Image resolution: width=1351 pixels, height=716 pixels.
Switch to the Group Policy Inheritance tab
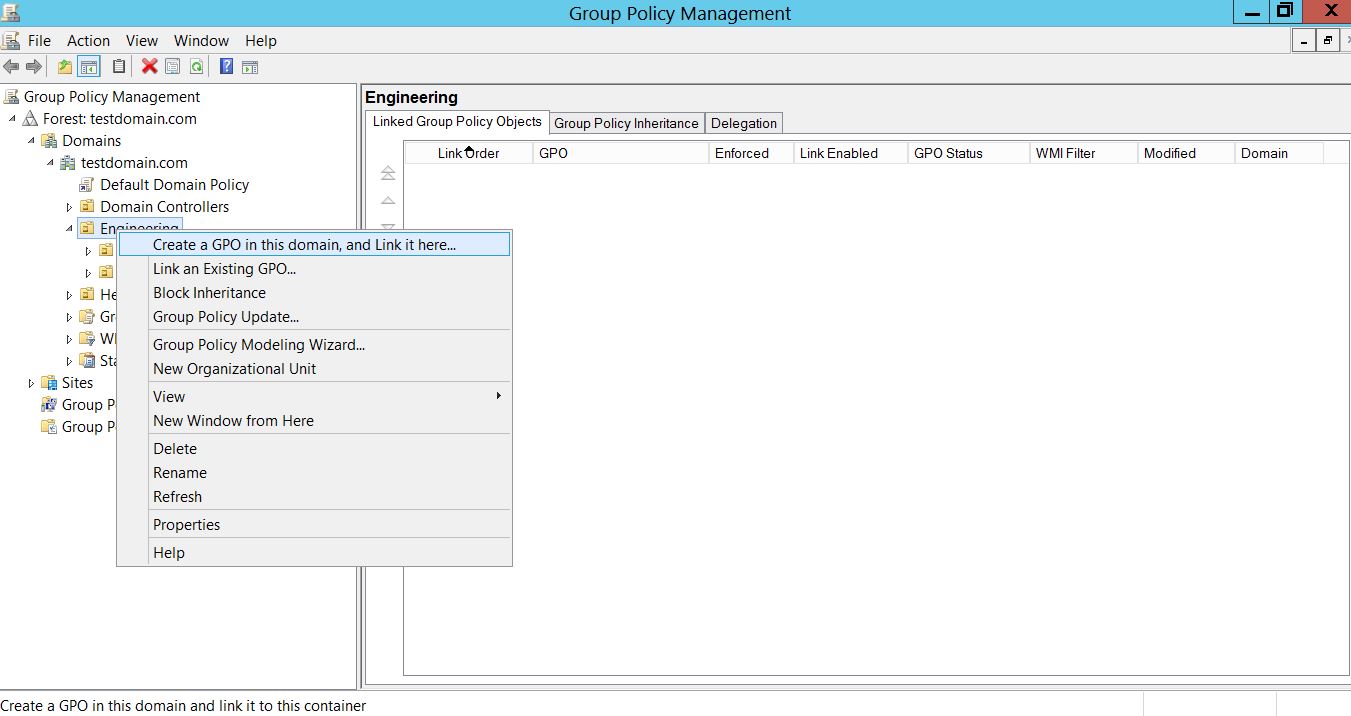(x=626, y=123)
